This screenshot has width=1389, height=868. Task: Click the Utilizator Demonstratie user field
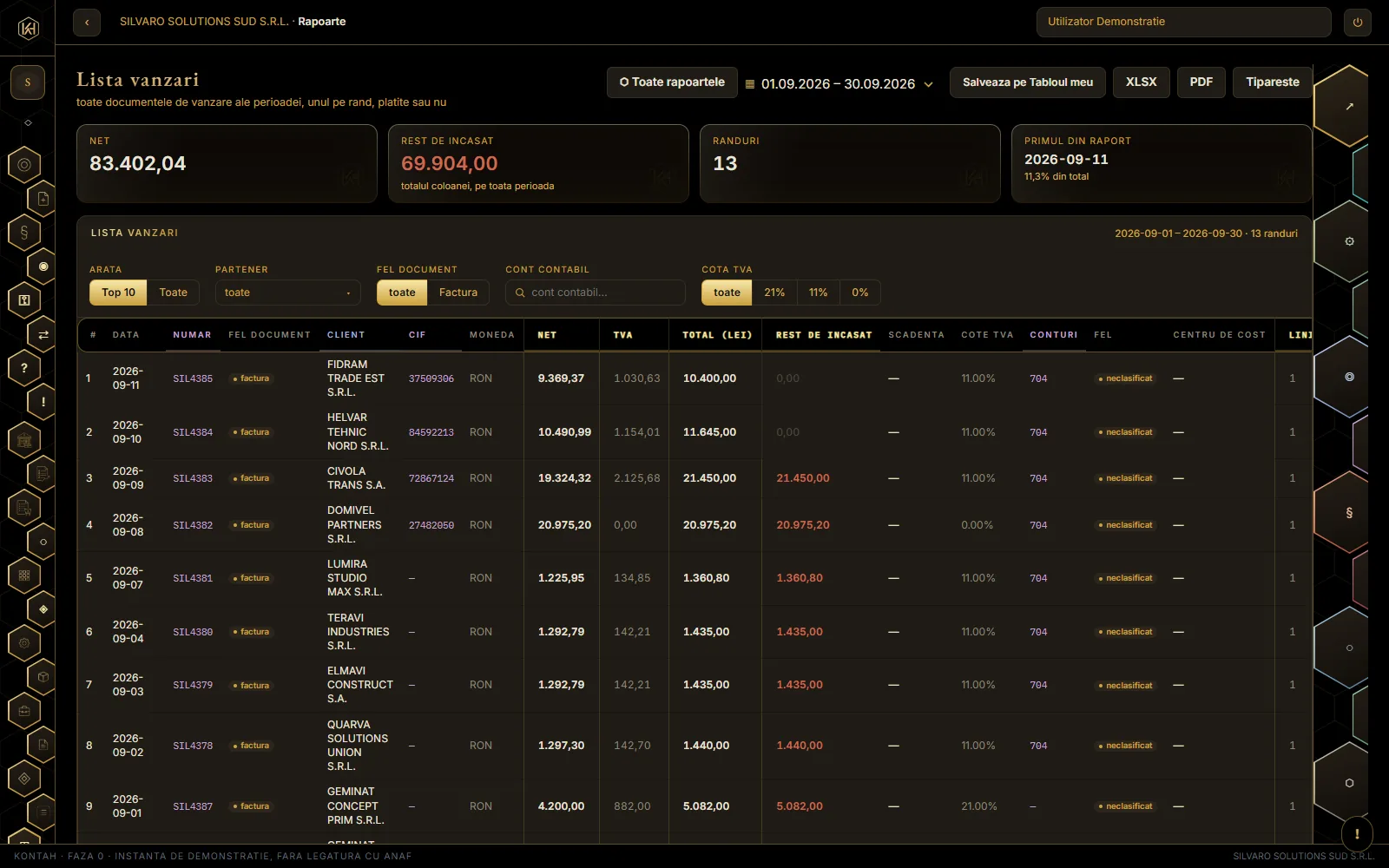pyautogui.click(x=1184, y=23)
